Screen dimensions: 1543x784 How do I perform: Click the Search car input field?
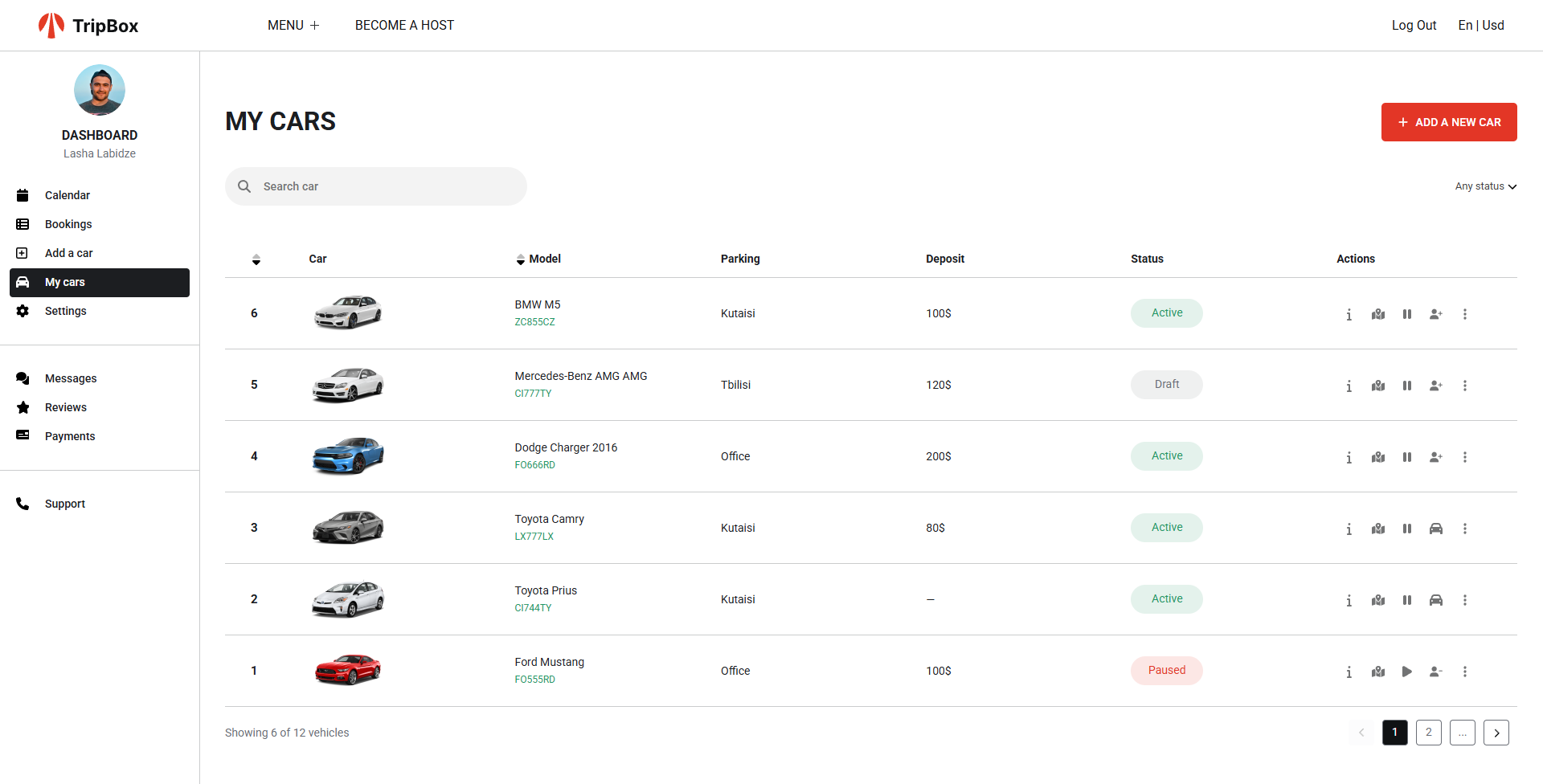click(x=376, y=186)
